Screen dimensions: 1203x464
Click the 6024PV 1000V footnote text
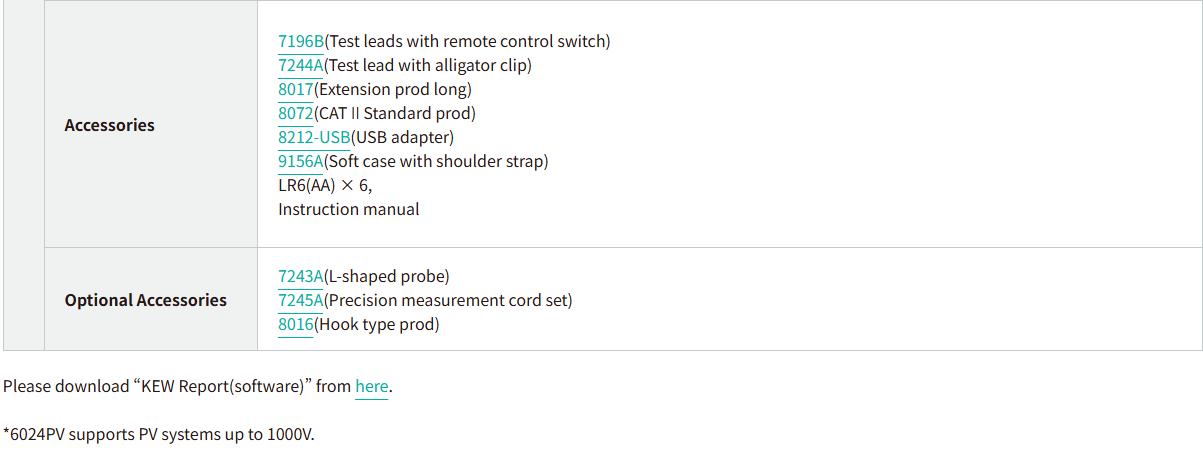coord(159,435)
